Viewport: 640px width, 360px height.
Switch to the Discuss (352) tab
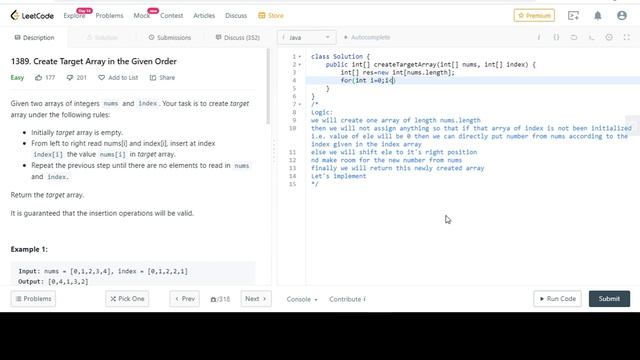click(238, 38)
